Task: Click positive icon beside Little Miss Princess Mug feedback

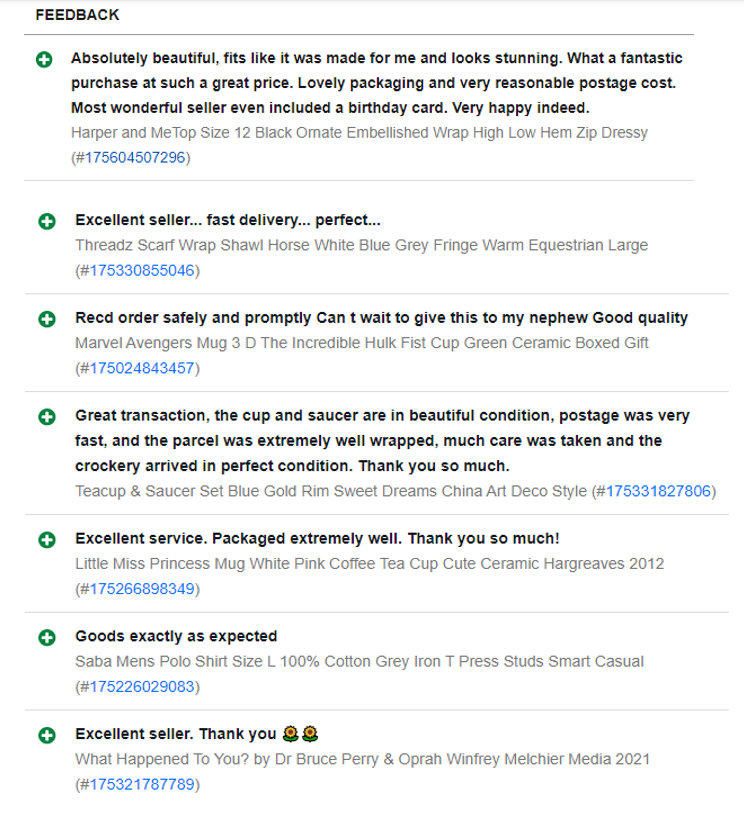Action: (47, 540)
